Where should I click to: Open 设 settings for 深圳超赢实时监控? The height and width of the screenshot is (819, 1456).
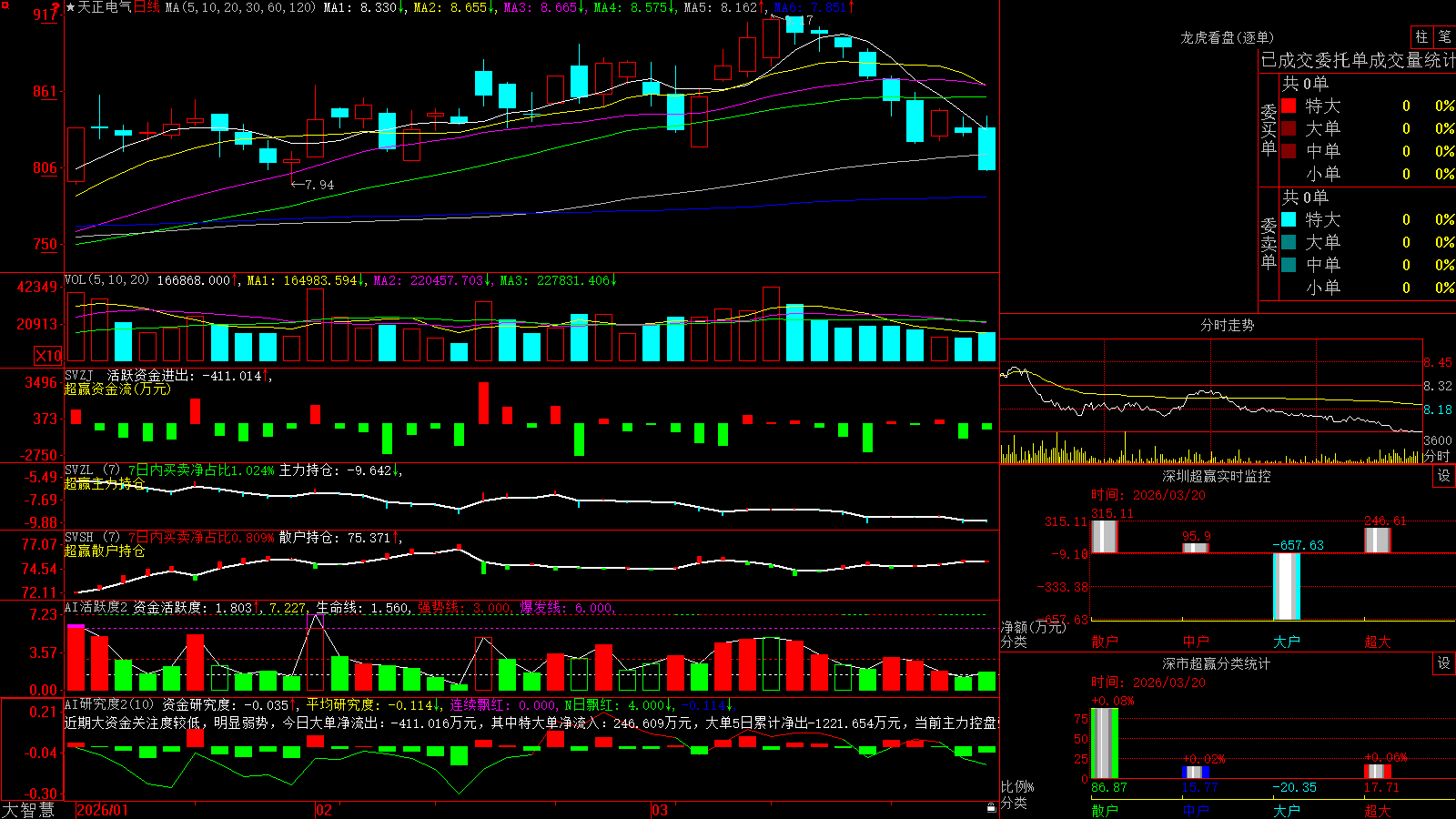(x=1444, y=476)
